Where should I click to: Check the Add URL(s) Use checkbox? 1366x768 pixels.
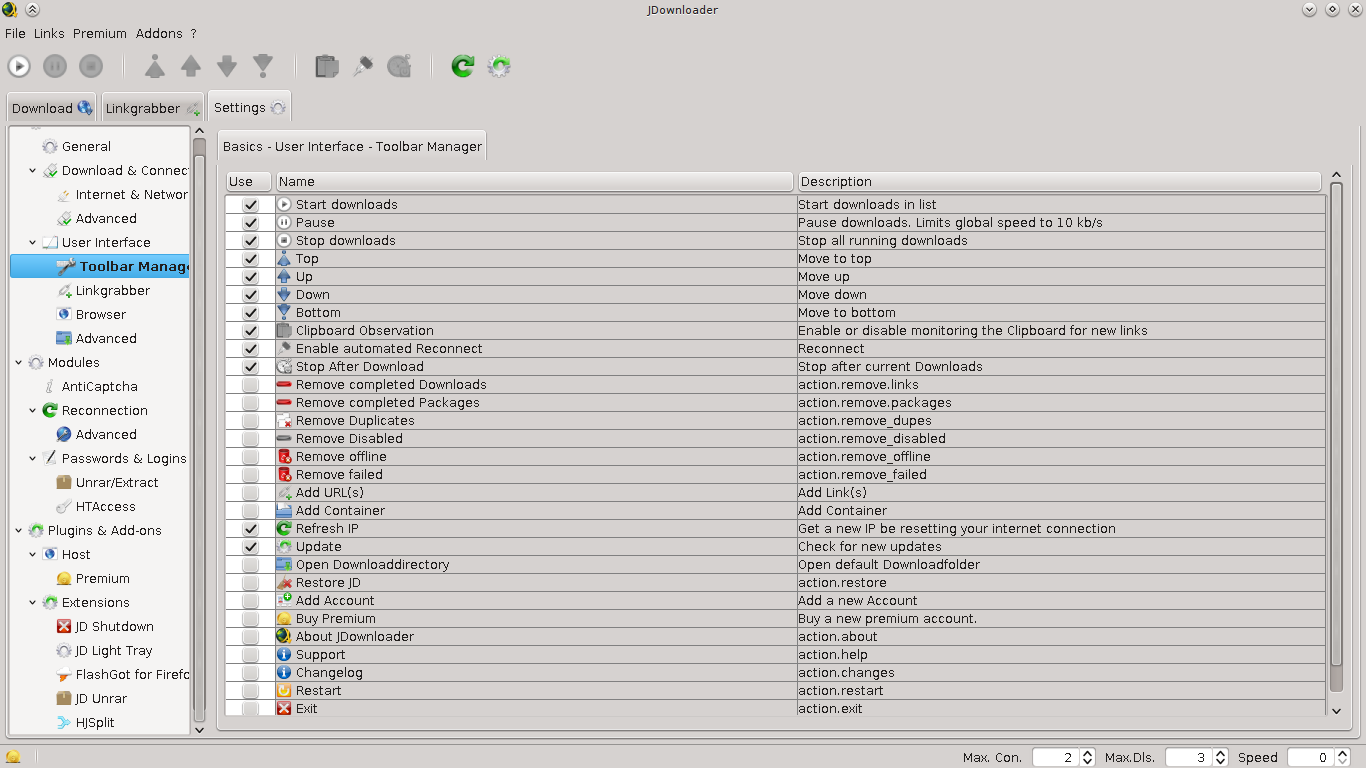point(250,493)
